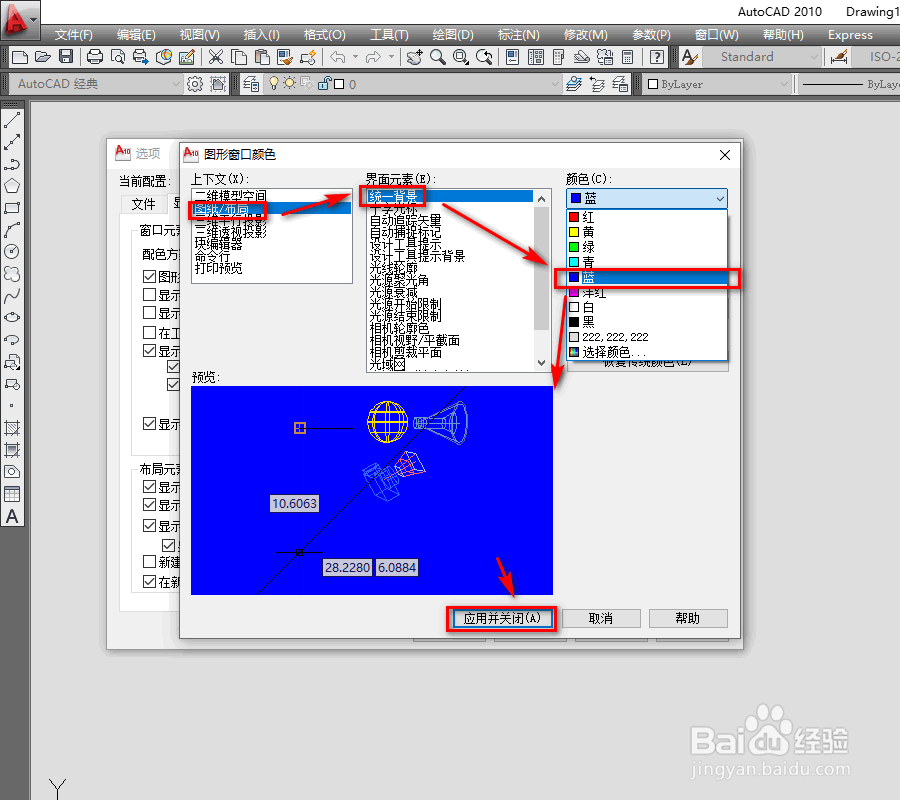Screen dimensions: 900x800
Task: Save drawing using the floppy disk icon
Action: tap(66, 57)
